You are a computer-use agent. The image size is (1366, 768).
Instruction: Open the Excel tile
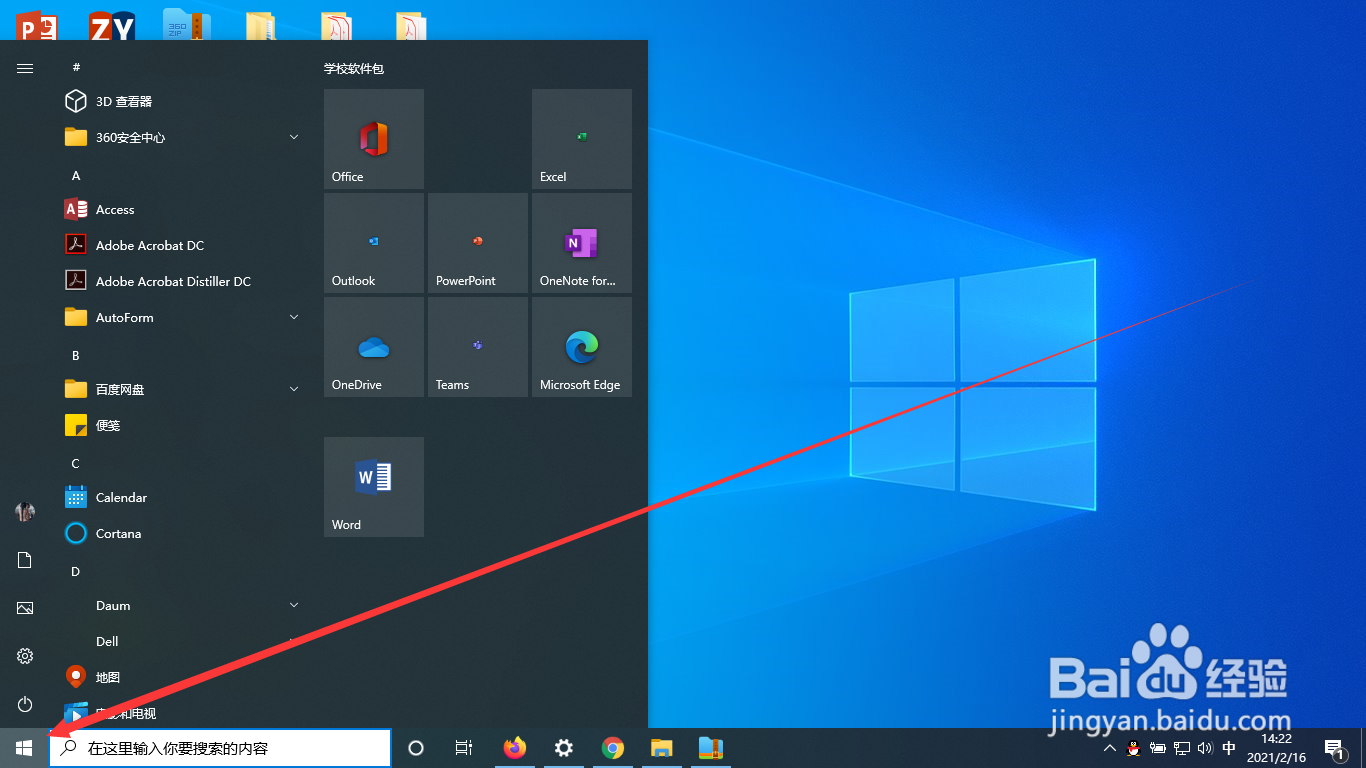coord(582,139)
